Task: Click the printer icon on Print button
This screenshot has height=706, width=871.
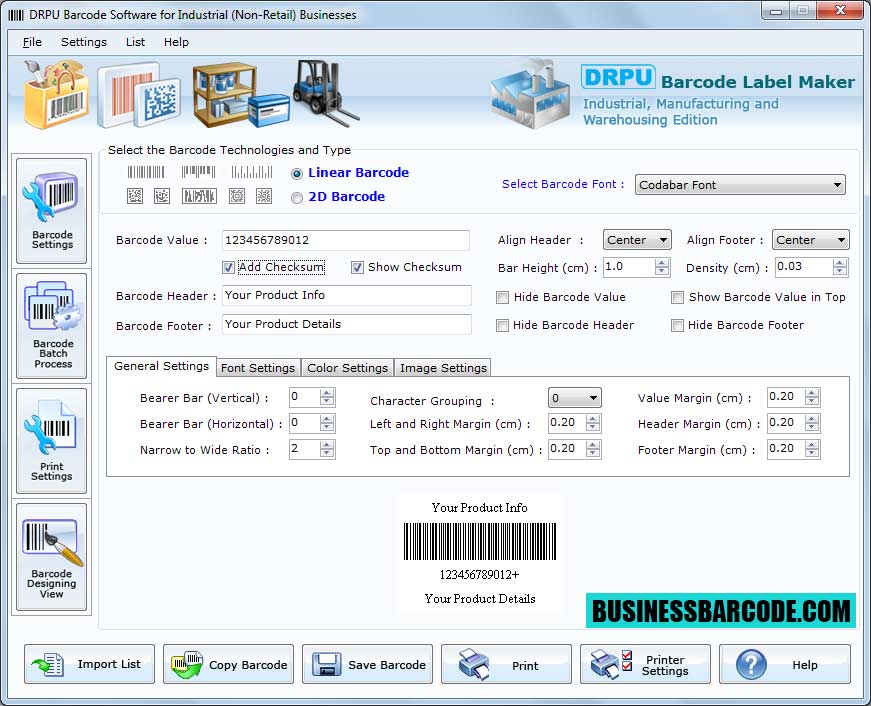Action: (x=474, y=664)
